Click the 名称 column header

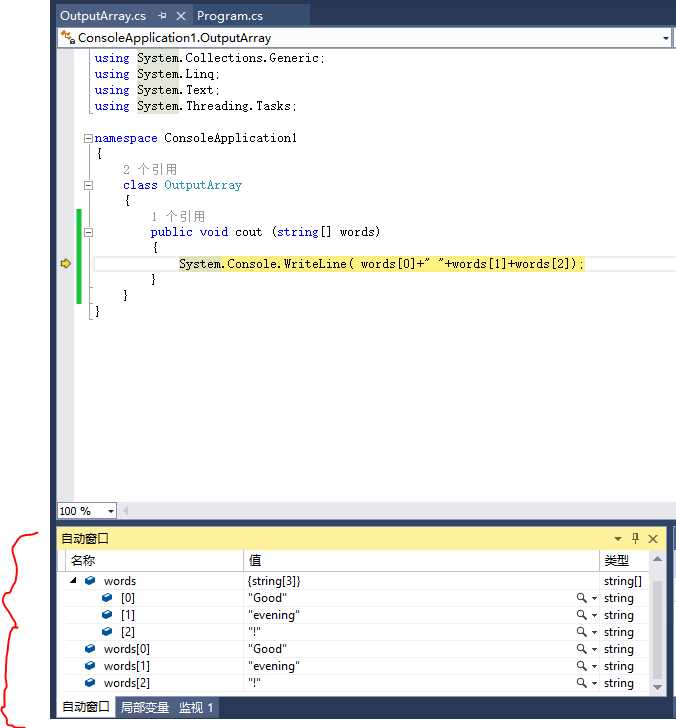155,561
